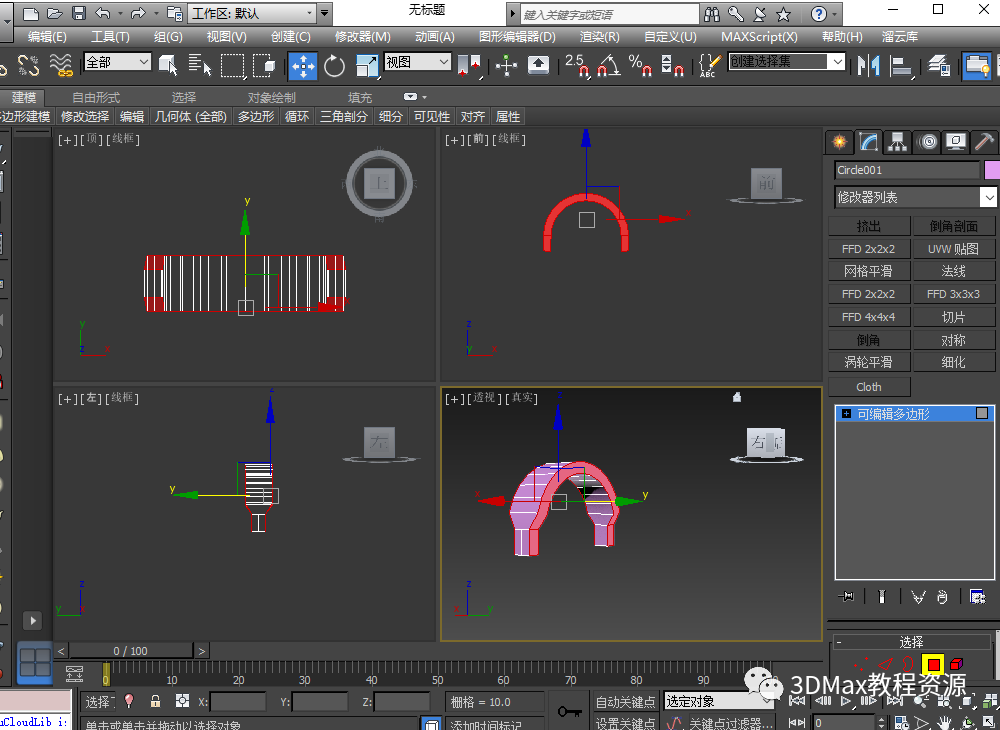
Task: Open the 修改器(M) menu
Action: [x=362, y=36]
